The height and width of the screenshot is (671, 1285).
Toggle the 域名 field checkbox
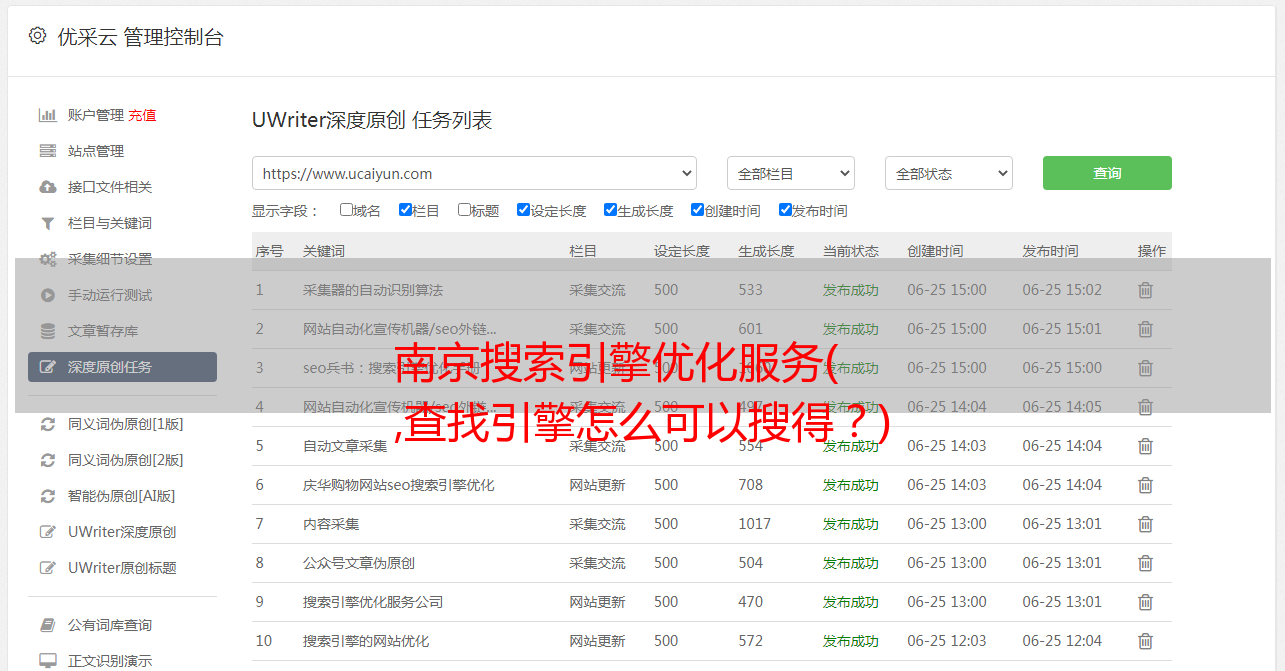click(346, 210)
